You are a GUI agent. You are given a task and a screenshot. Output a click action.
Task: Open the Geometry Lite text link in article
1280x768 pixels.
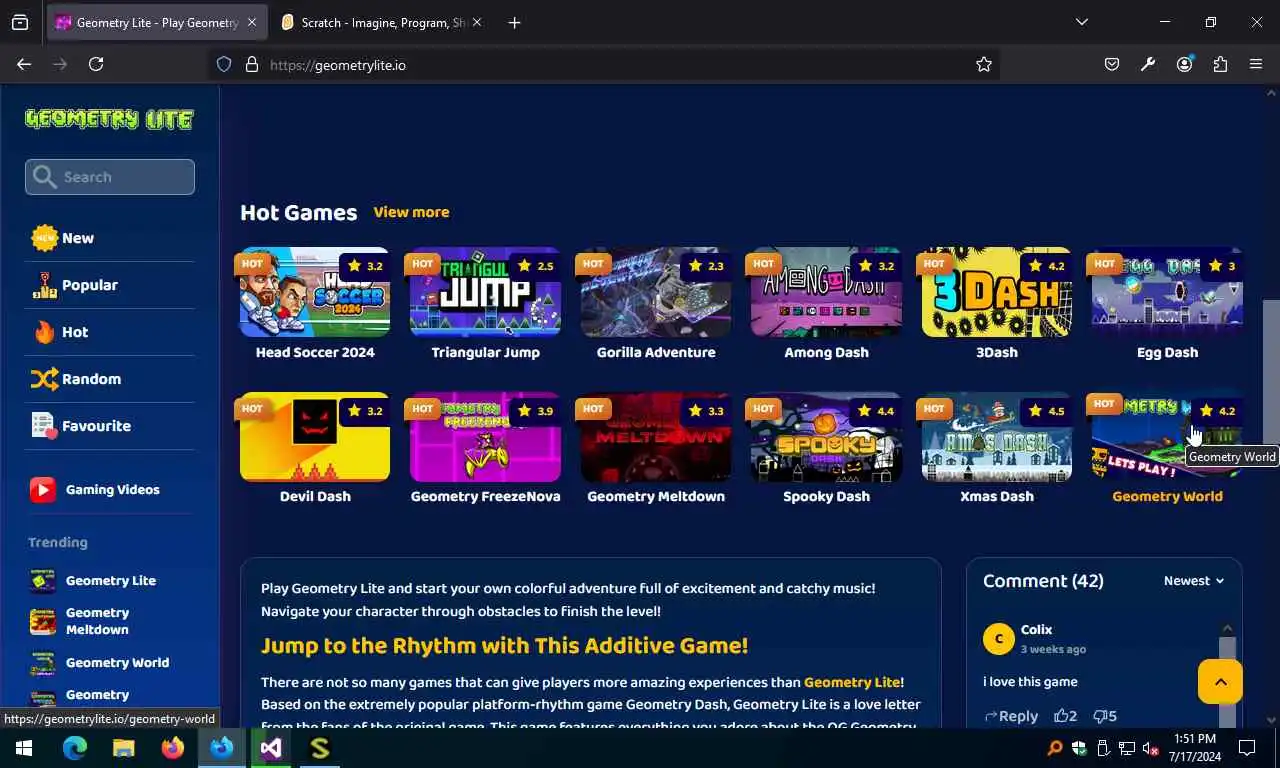point(852,682)
